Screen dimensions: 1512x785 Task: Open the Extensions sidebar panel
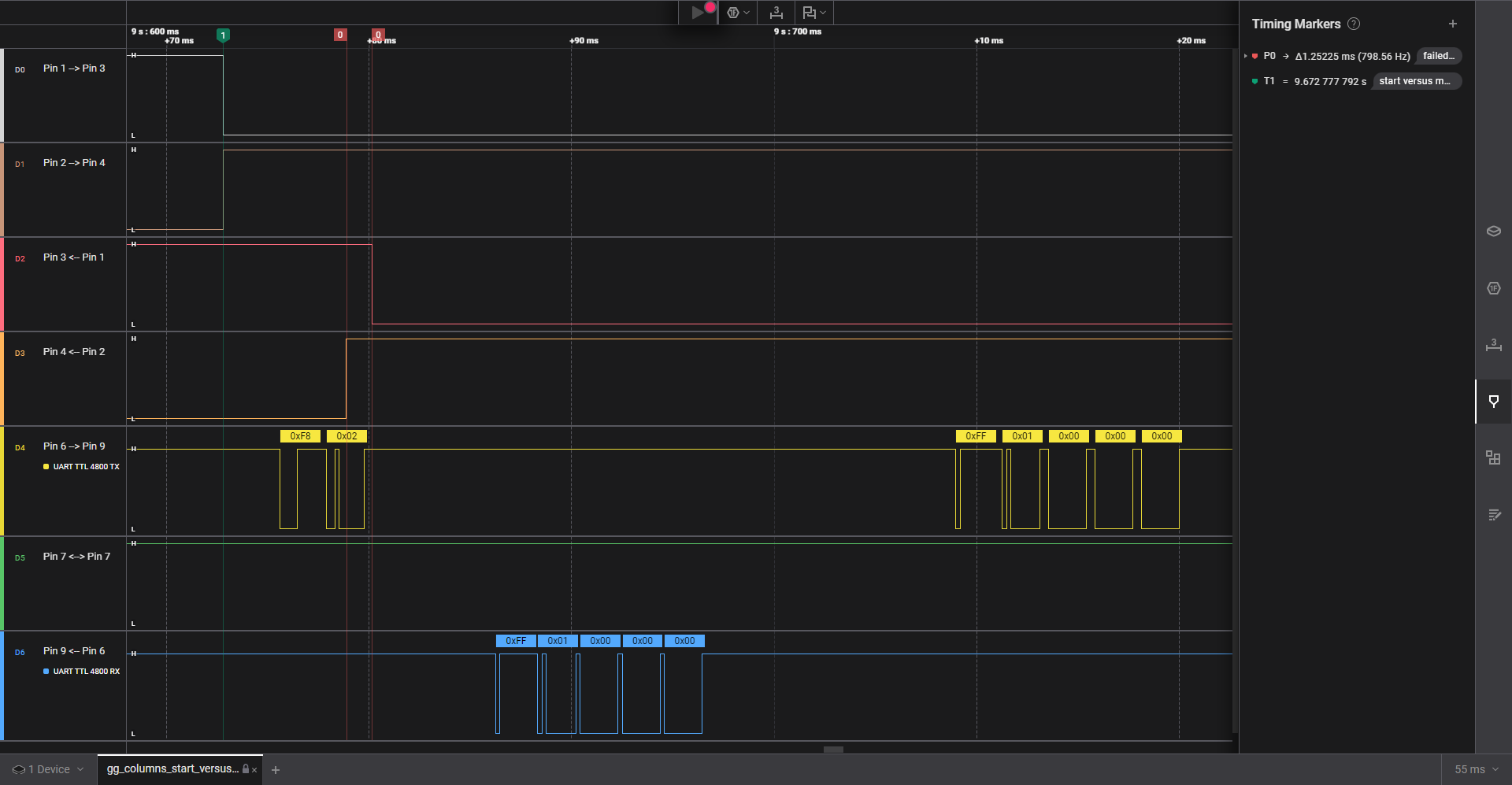click(x=1493, y=458)
